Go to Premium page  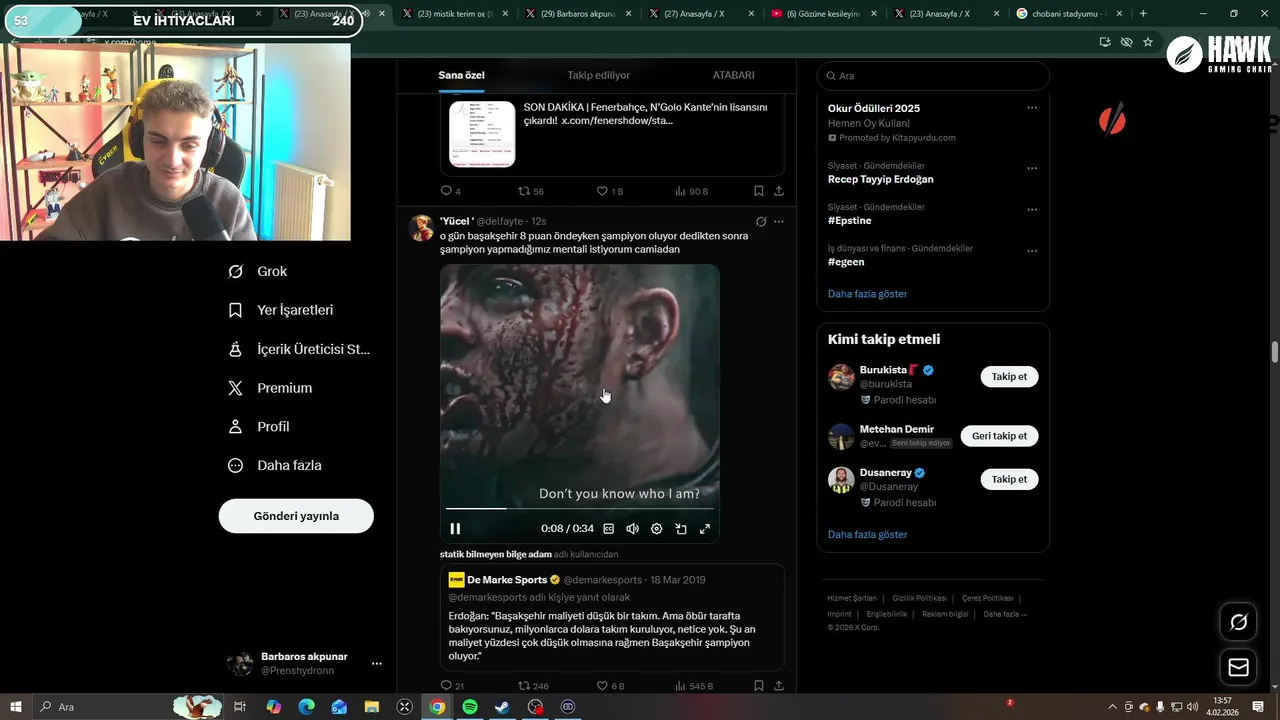(x=270, y=388)
